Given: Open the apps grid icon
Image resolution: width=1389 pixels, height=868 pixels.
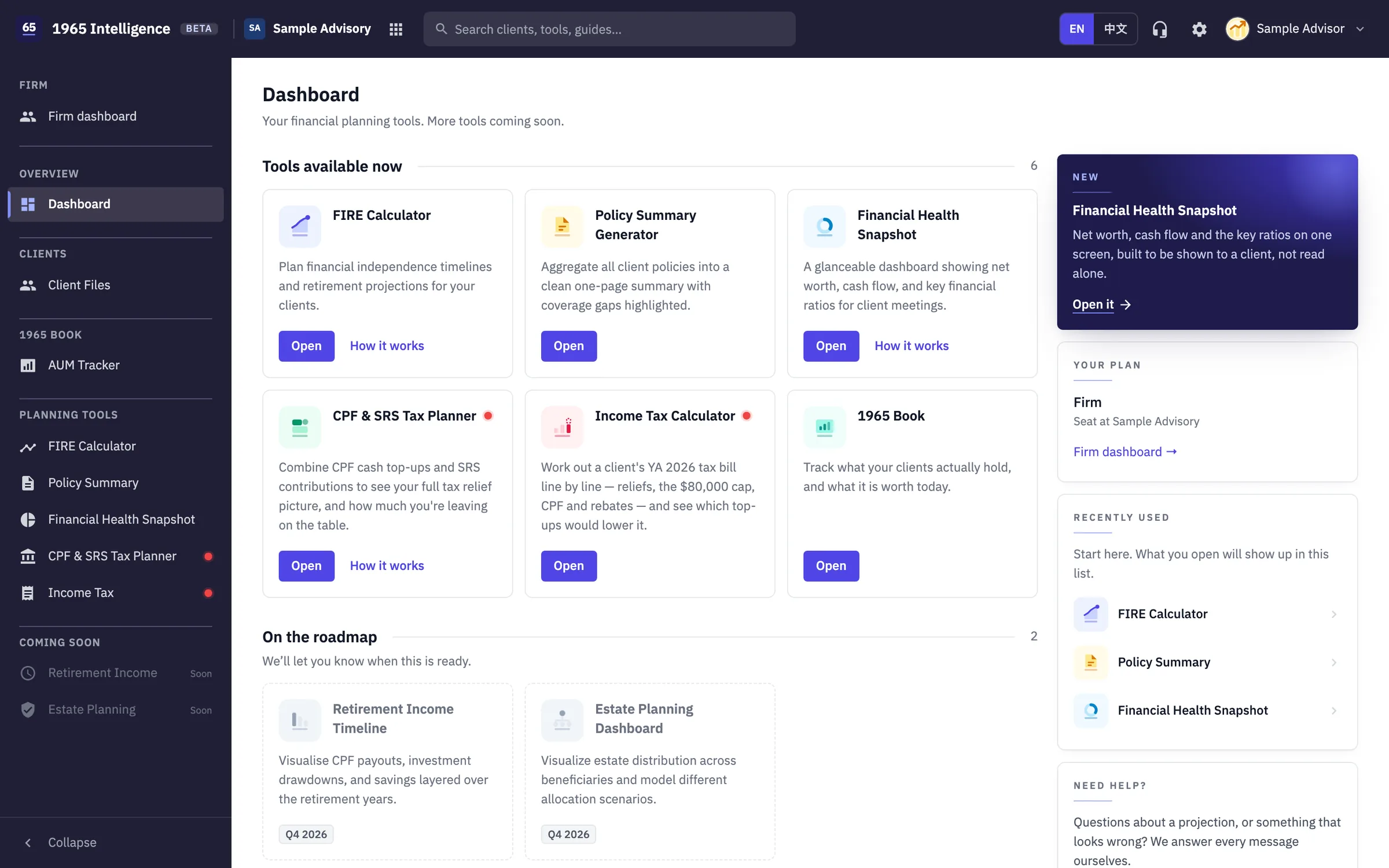Looking at the screenshot, I should point(396,29).
